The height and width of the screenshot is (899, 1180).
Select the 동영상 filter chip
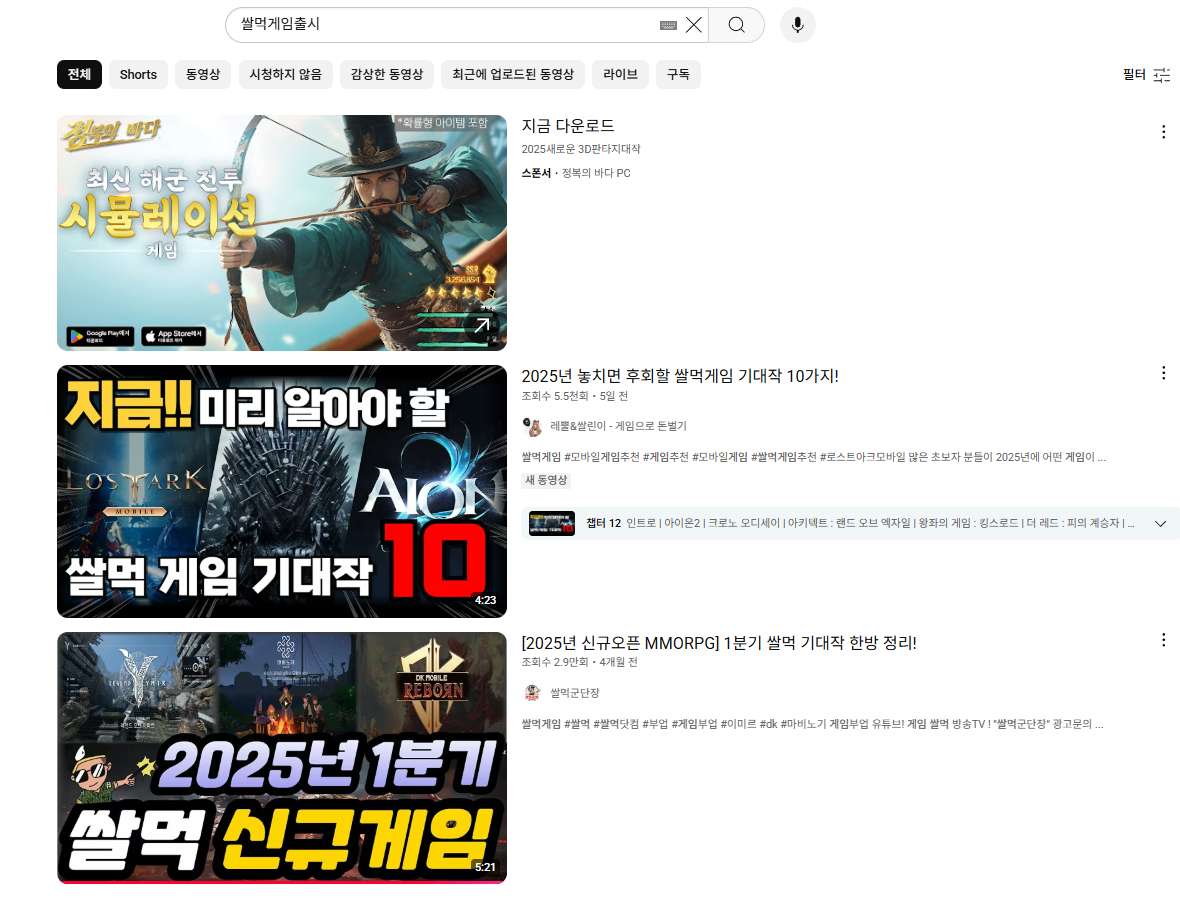(203, 74)
